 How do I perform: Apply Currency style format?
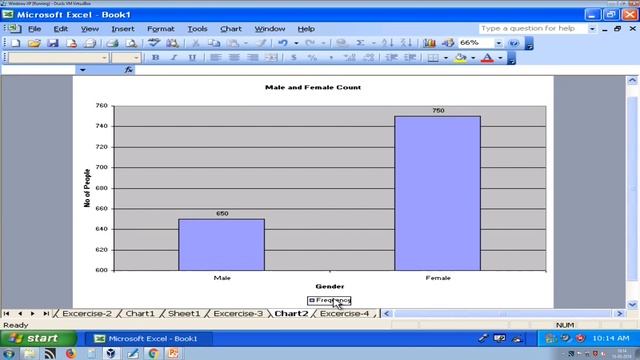(293, 58)
